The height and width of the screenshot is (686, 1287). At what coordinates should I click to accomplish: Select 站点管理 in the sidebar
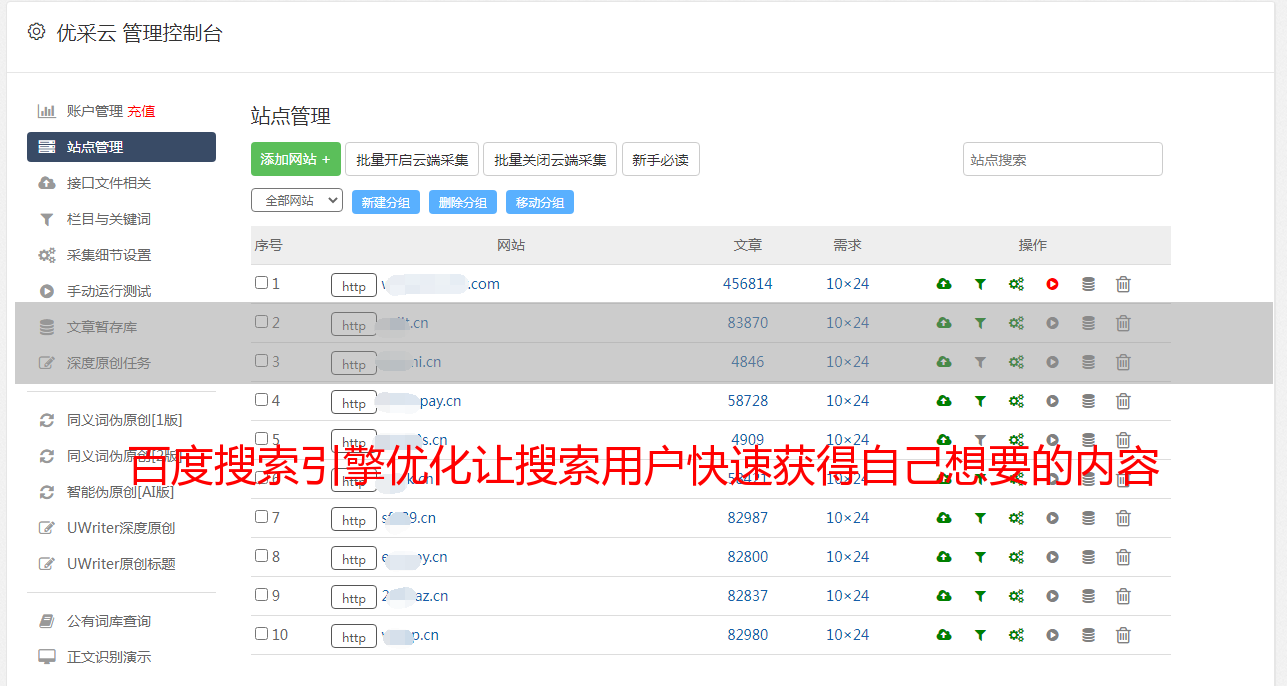click(x=121, y=147)
